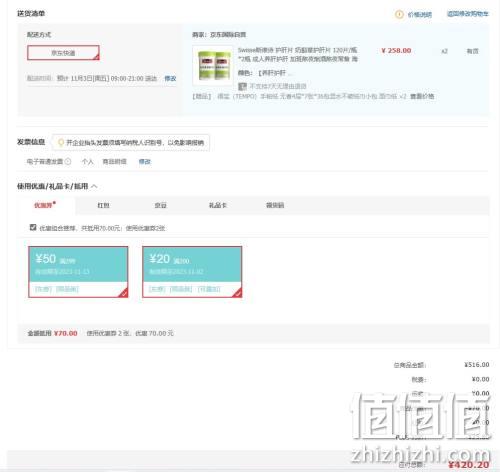The image size is (500, 472).
Task: Switch to the 礼品卡 gift card tab
Action: (x=218, y=205)
